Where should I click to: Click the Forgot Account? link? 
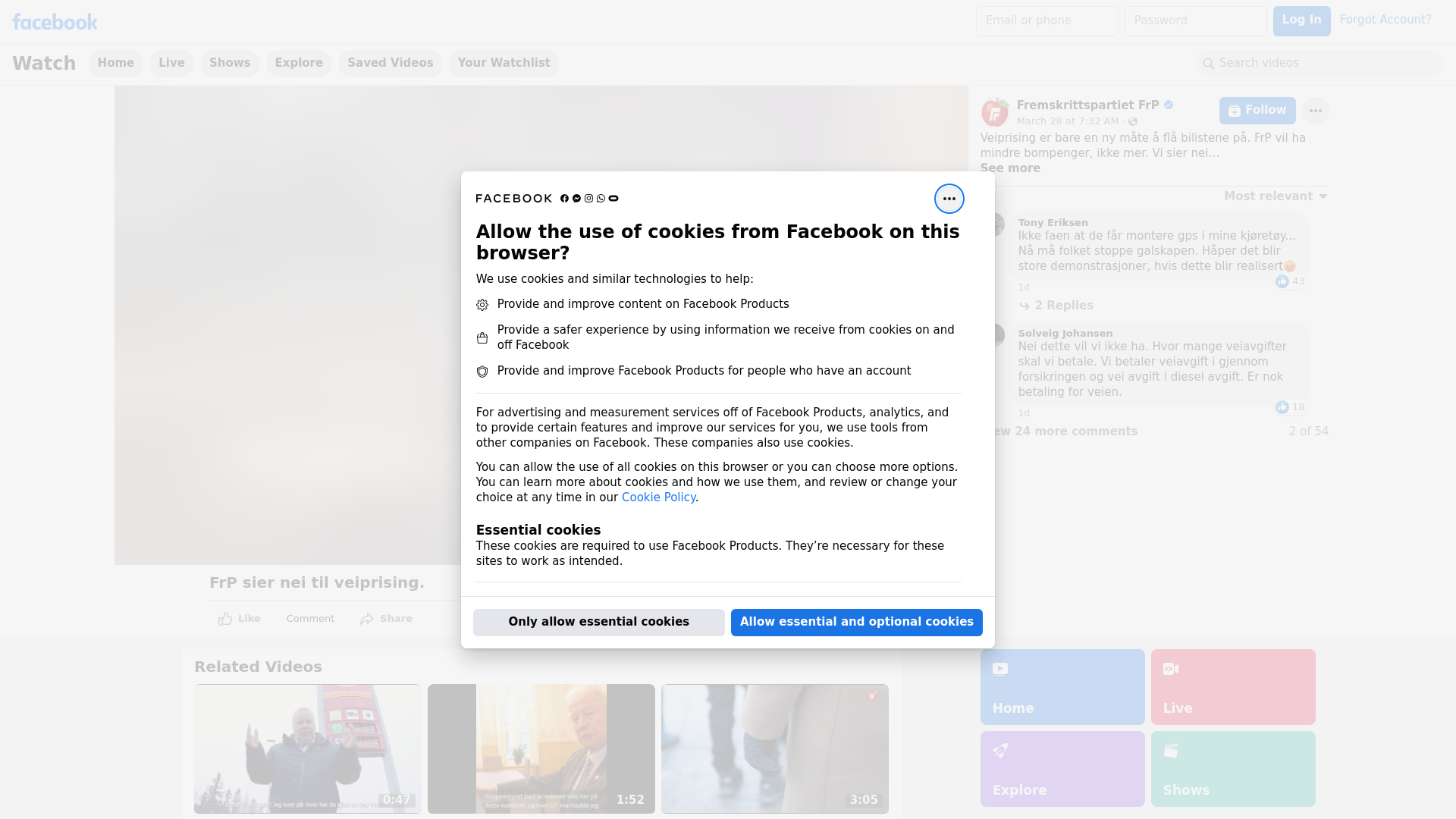coord(1385,20)
